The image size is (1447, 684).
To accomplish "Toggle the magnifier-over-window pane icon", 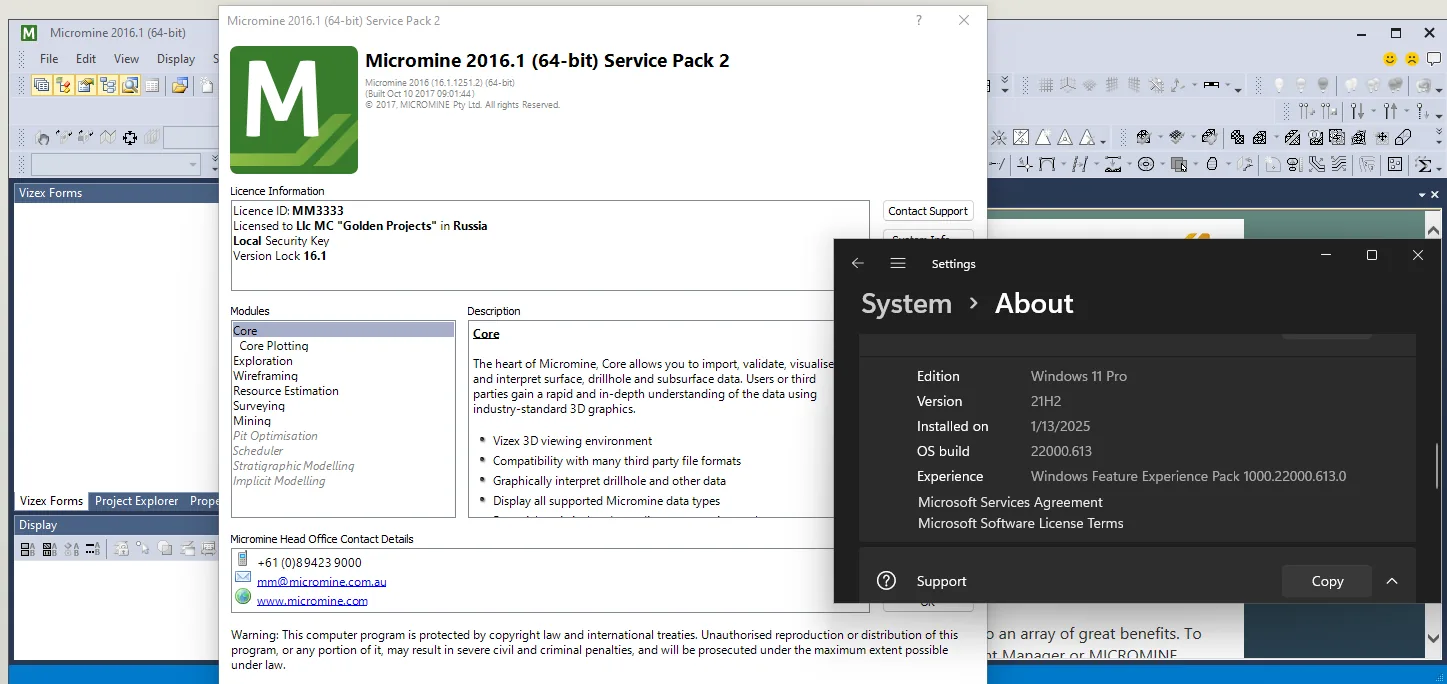I will (130, 85).
